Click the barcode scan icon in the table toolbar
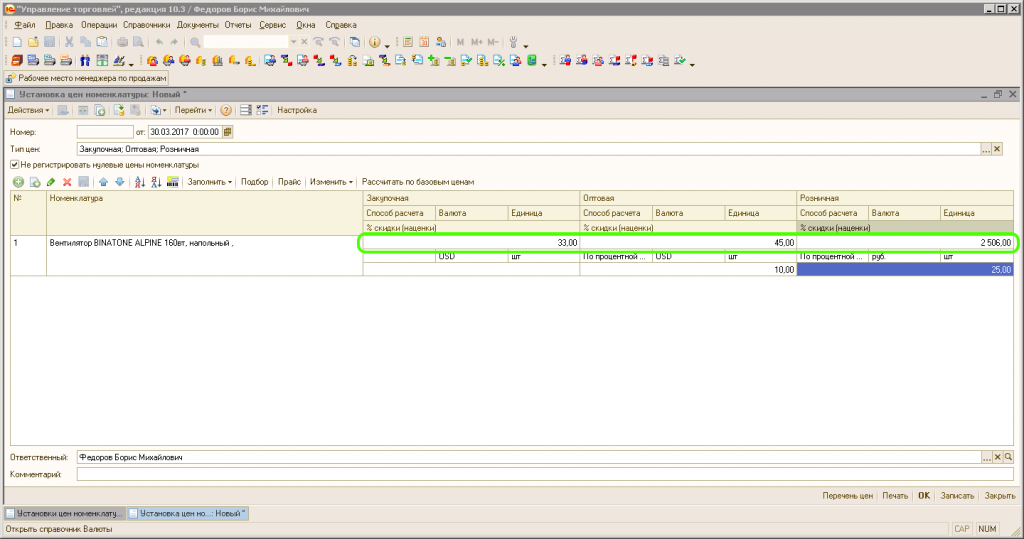 (172, 182)
